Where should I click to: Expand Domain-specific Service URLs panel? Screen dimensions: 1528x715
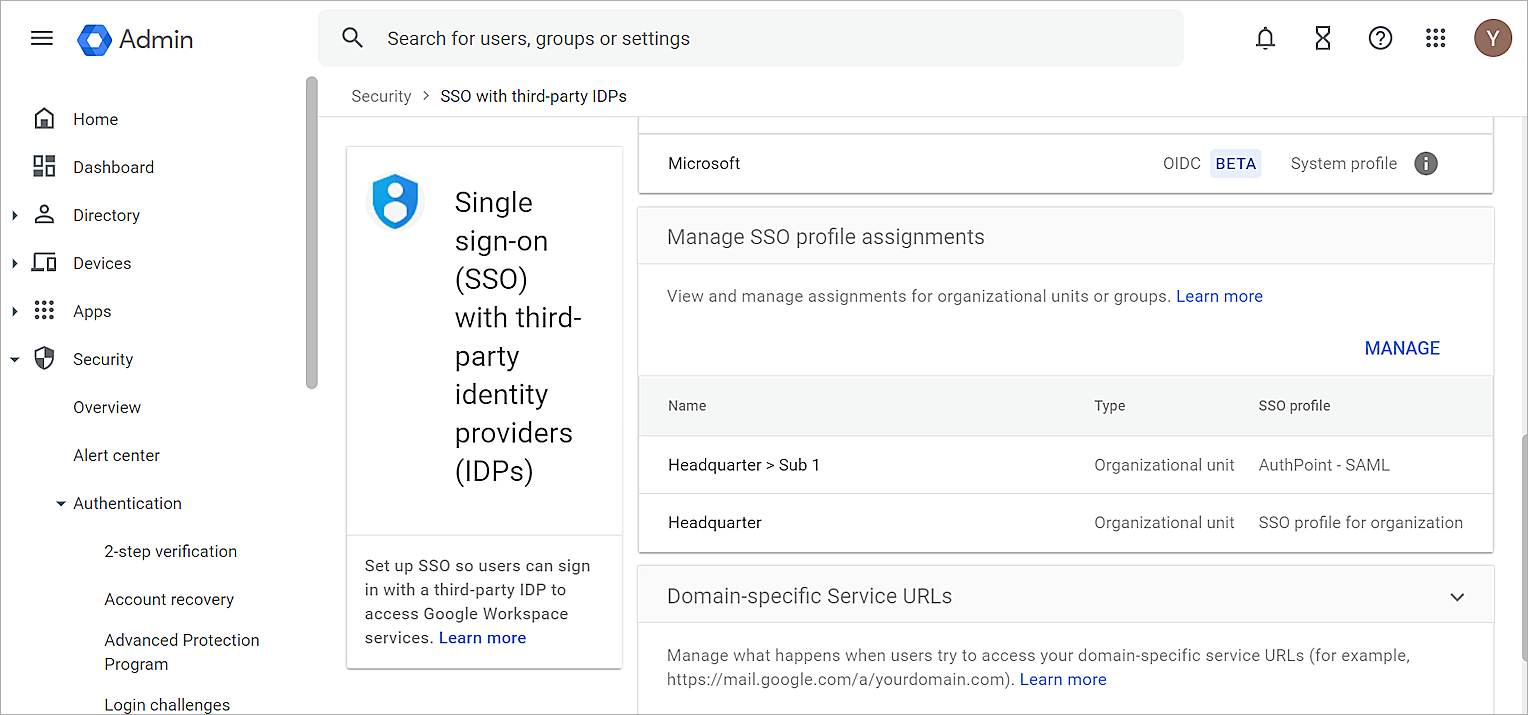(x=1457, y=597)
